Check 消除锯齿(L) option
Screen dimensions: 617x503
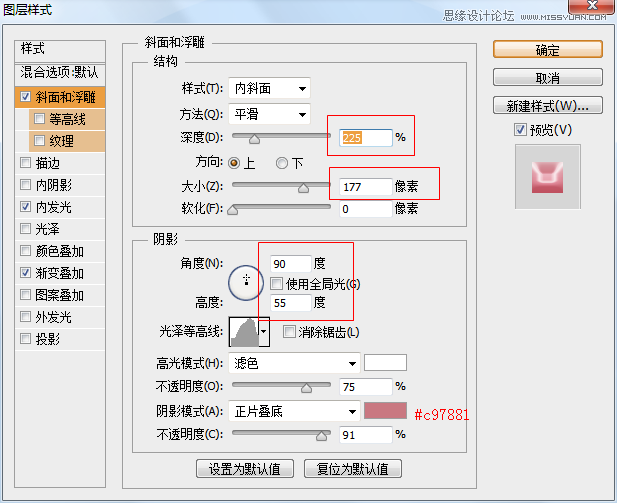tap(289, 331)
